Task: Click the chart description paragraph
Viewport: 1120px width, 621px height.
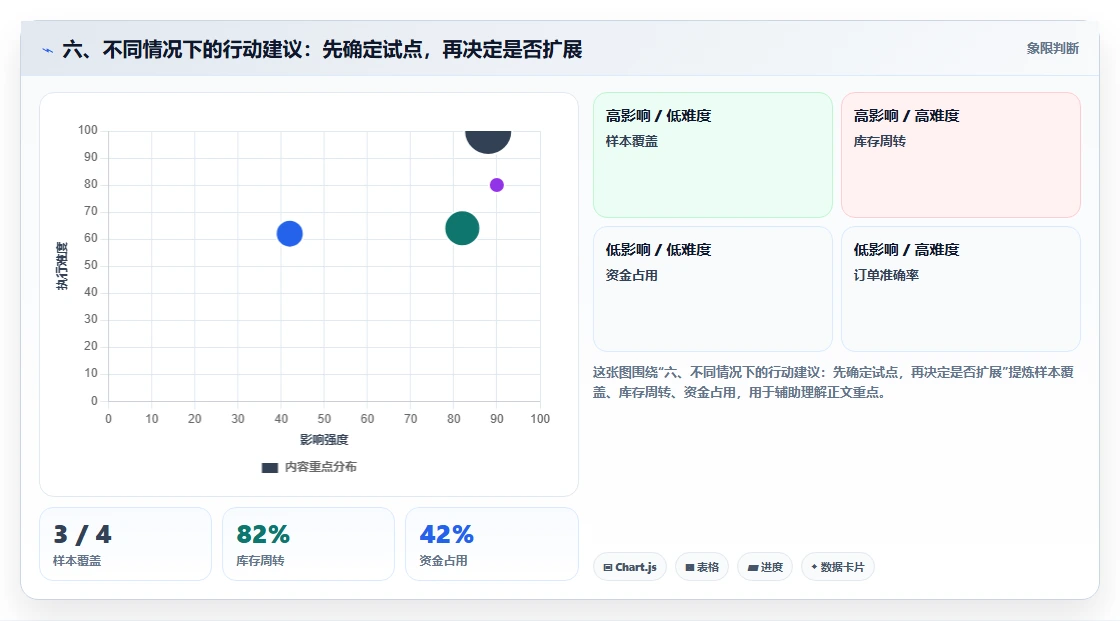Action: tap(834, 382)
